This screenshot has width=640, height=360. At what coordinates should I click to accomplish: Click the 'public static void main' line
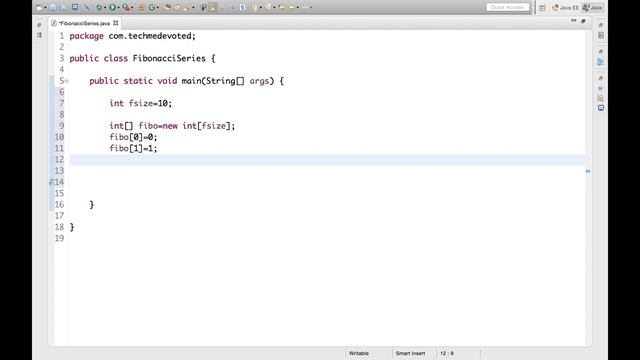pos(186,81)
